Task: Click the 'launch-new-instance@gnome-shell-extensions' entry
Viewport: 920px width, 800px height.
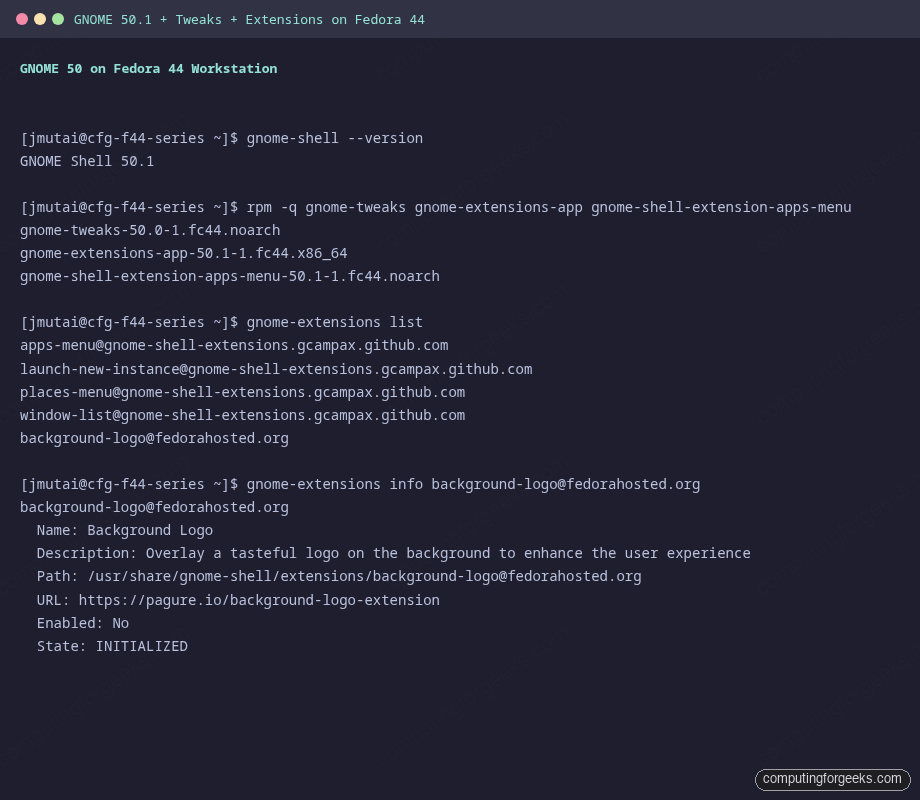Action: (x=276, y=369)
